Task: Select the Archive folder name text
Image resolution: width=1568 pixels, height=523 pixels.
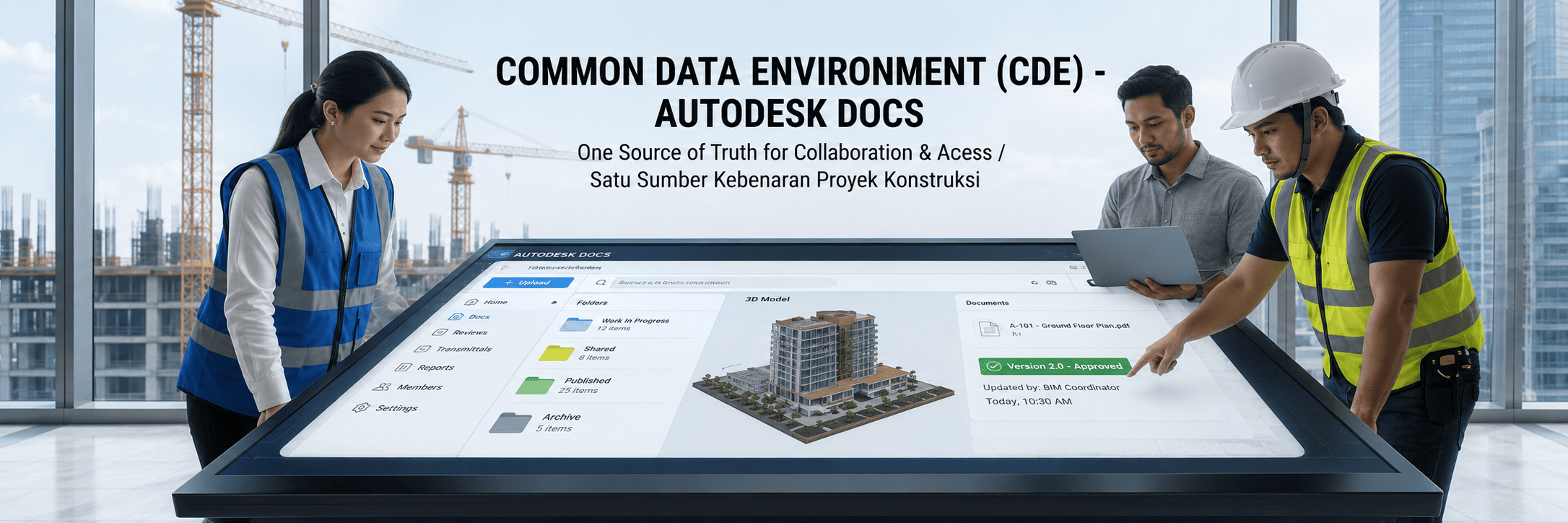Action: [562, 417]
